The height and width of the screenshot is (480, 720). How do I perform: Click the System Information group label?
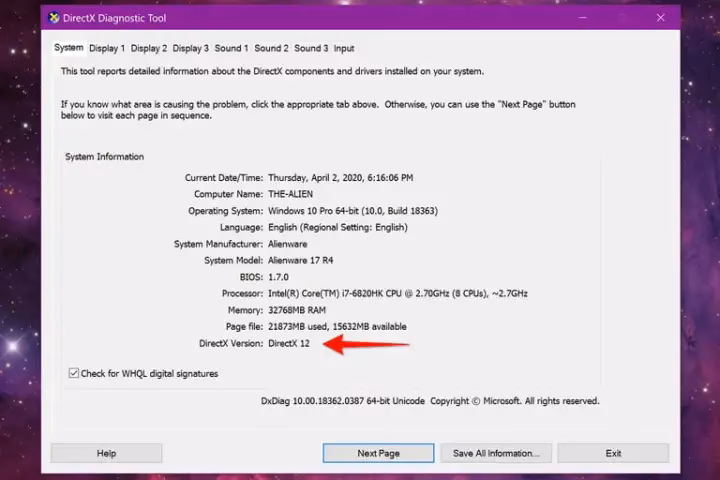click(x=104, y=157)
